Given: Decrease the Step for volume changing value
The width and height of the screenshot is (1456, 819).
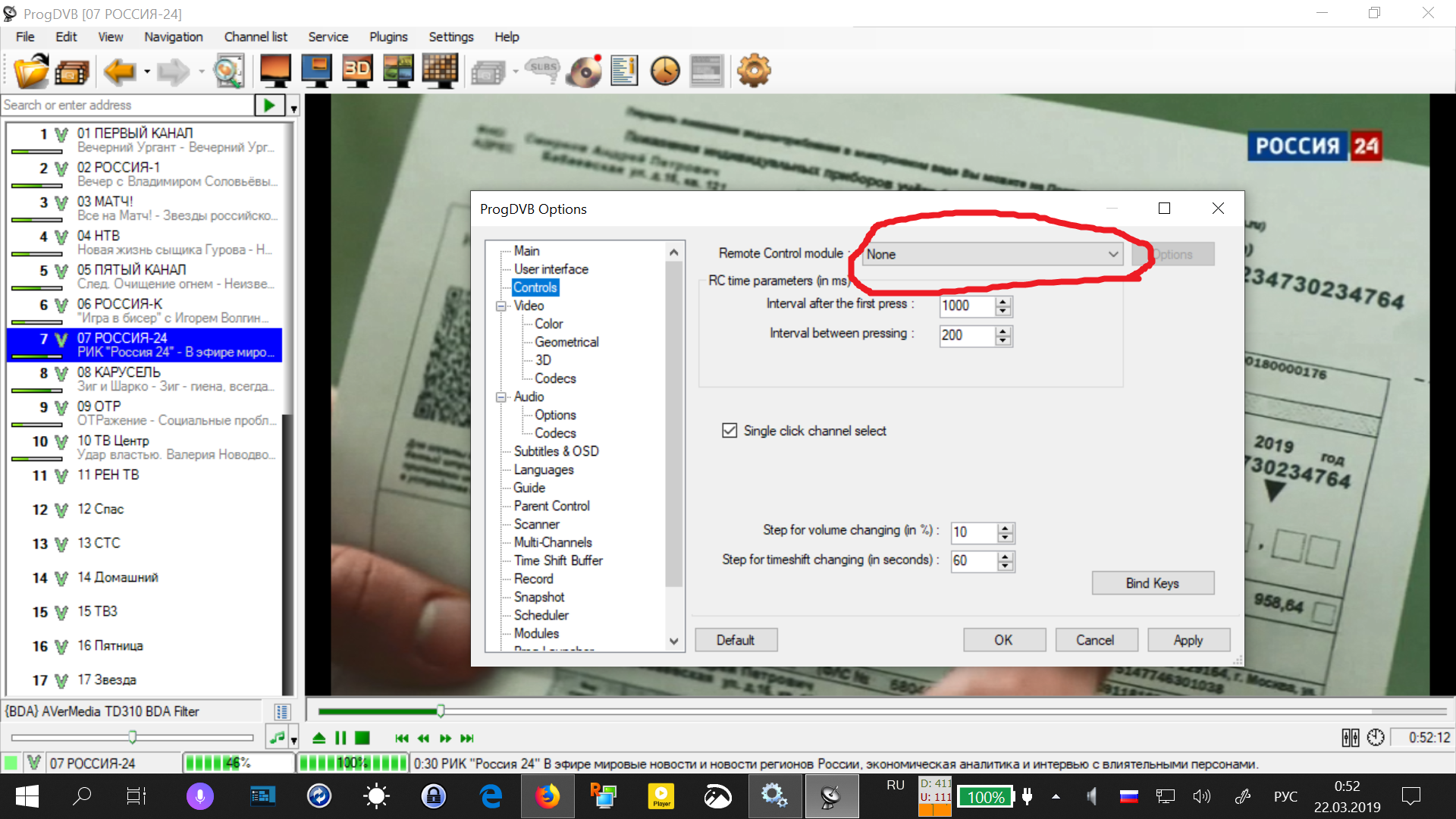Looking at the screenshot, I should pyautogui.click(x=1006, y=537).
